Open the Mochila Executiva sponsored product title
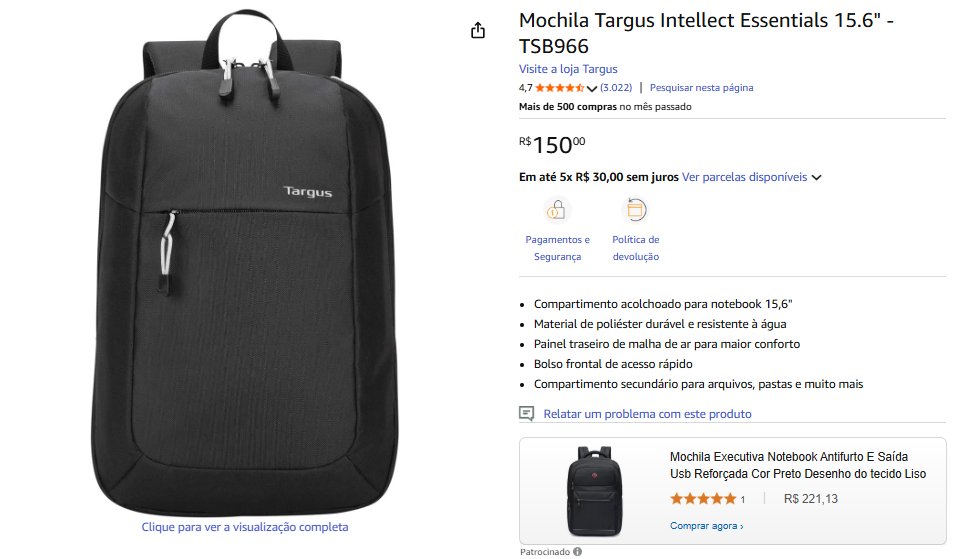Viewport: 960px width, 559px height. coord(798,465)
